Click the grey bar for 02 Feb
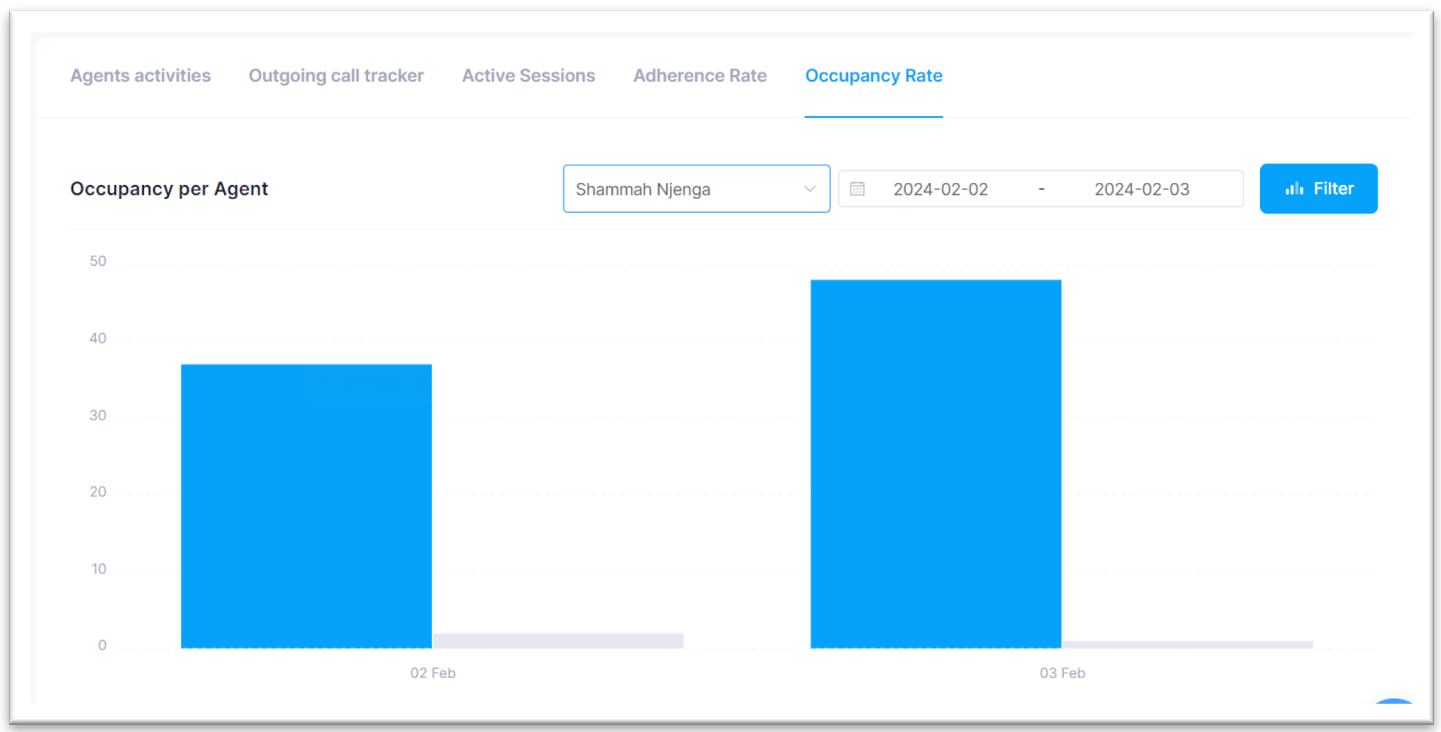Image resolution: width=1441 pixels, height=732 pixels. tap(558, 641)
